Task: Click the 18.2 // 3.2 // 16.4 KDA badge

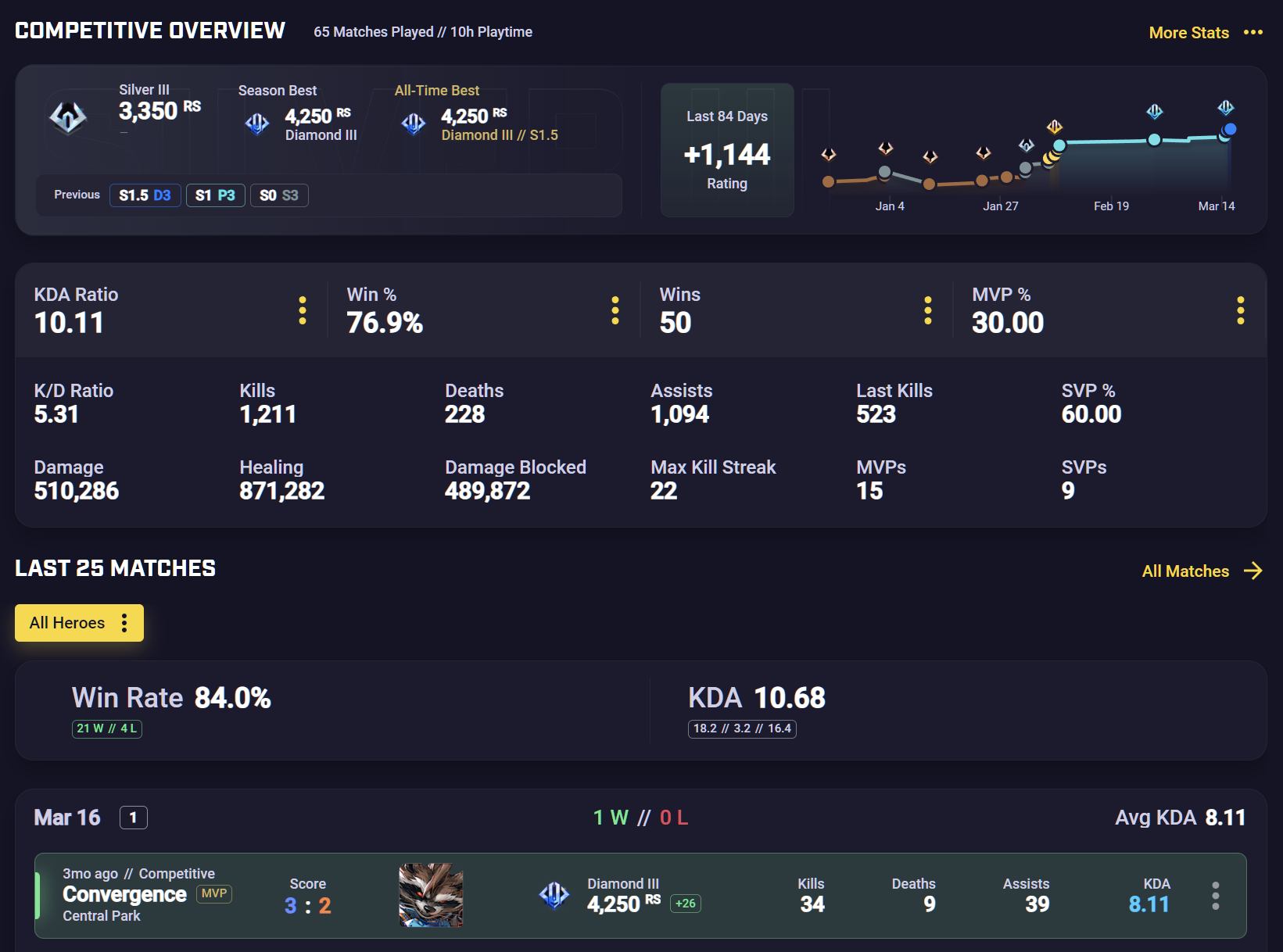Action: click(x=742, y=728)
